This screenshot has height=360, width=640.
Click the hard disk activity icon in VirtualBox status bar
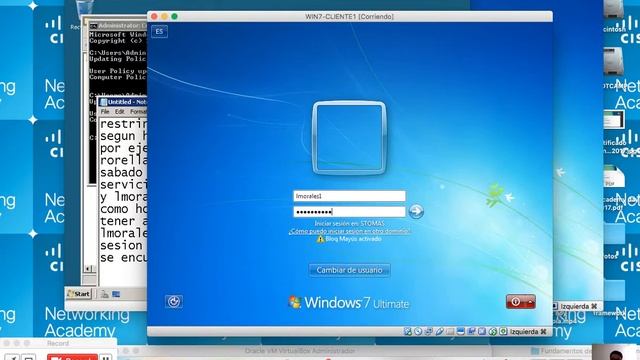point(407,331)
